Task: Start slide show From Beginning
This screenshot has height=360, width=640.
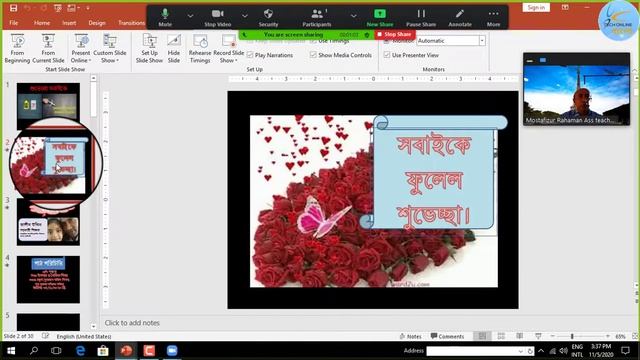Action: point(17,48)
